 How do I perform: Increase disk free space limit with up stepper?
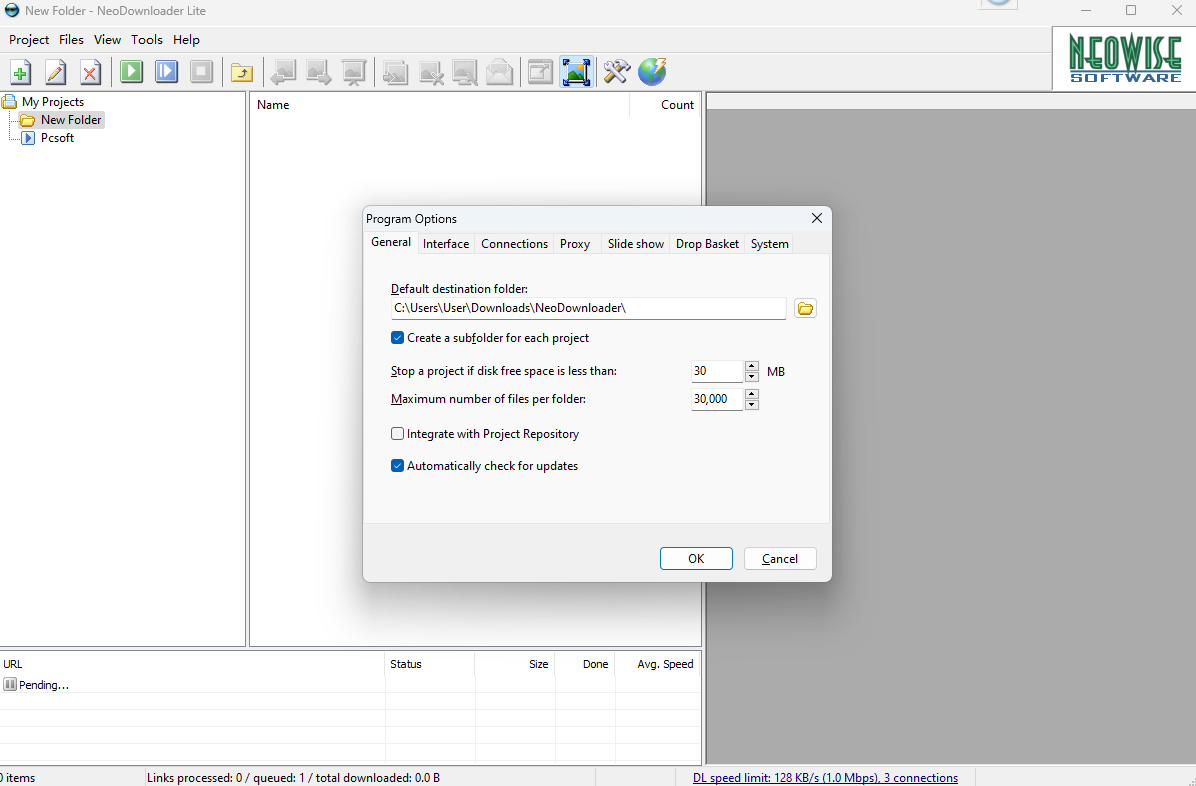point(751,366)
